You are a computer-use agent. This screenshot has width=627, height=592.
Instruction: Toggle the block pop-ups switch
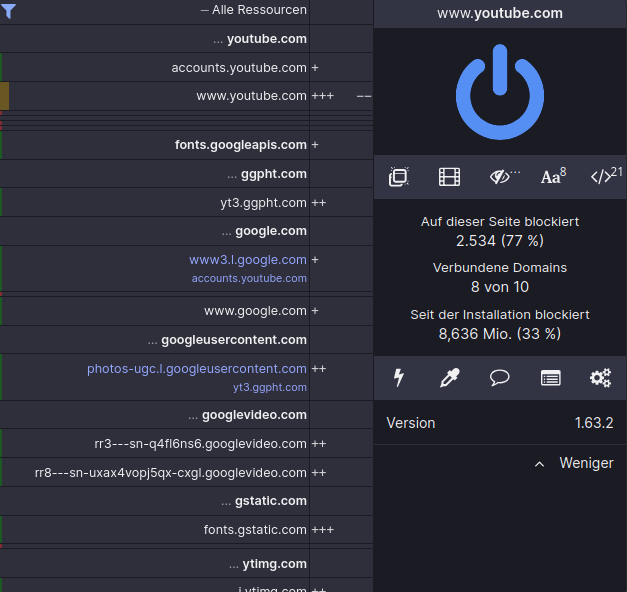click(x=399, y=177)
